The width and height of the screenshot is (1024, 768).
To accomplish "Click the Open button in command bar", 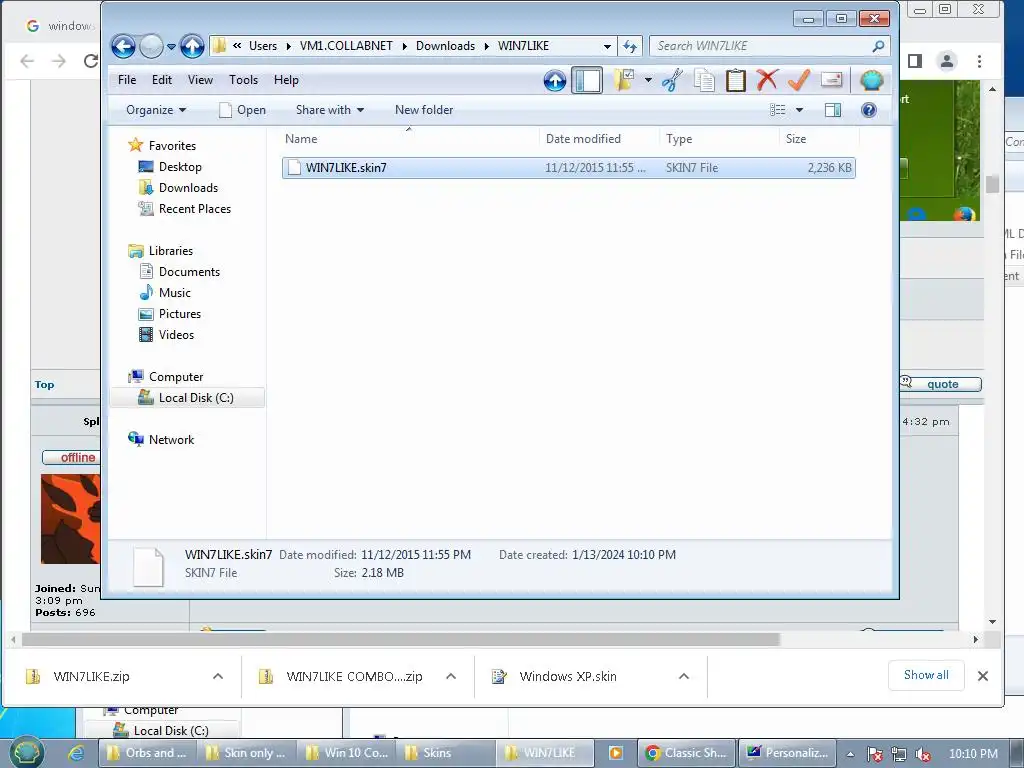I will pos(242,110).
